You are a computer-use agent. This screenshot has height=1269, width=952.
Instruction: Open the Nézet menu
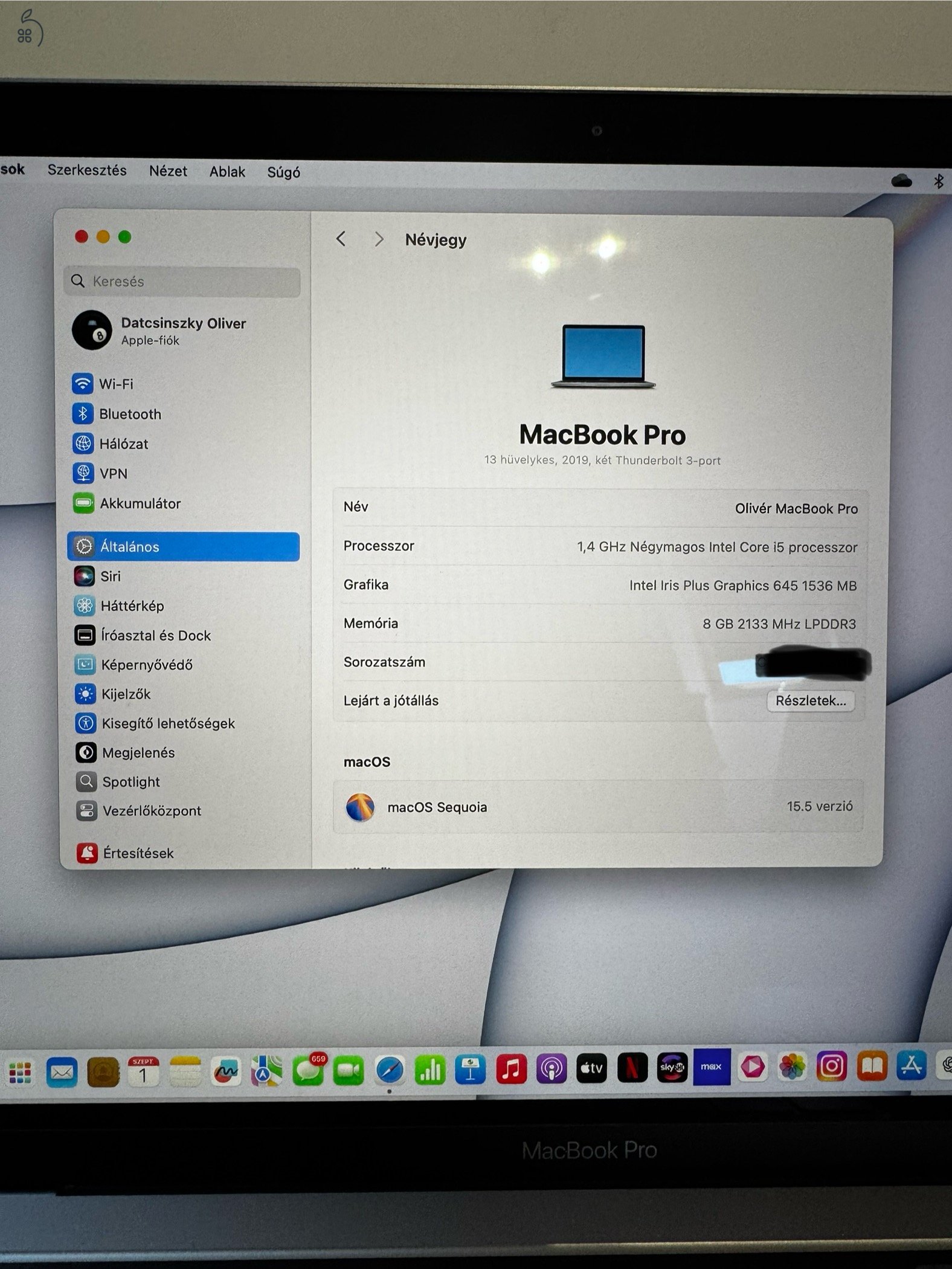point(168,171)
